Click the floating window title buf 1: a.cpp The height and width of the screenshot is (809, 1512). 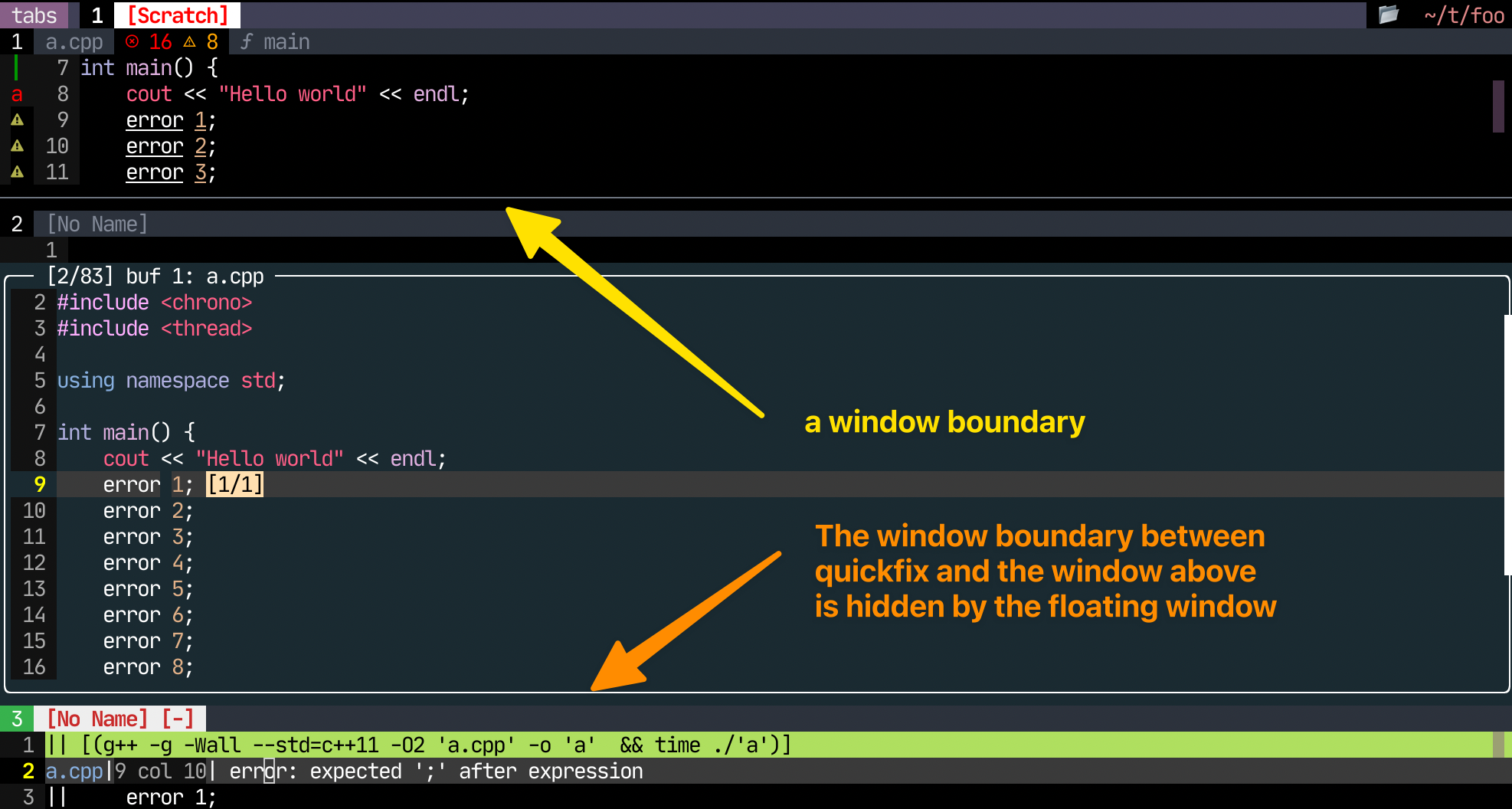[195, 276]
